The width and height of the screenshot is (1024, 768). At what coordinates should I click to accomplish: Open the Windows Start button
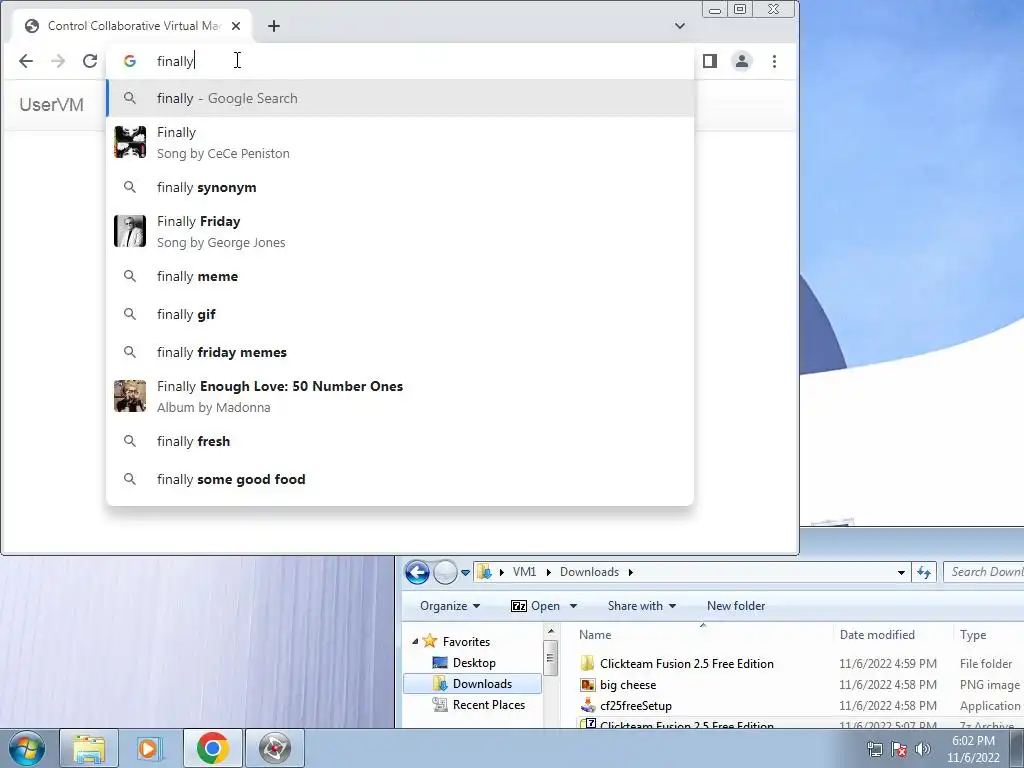[27, 748]
